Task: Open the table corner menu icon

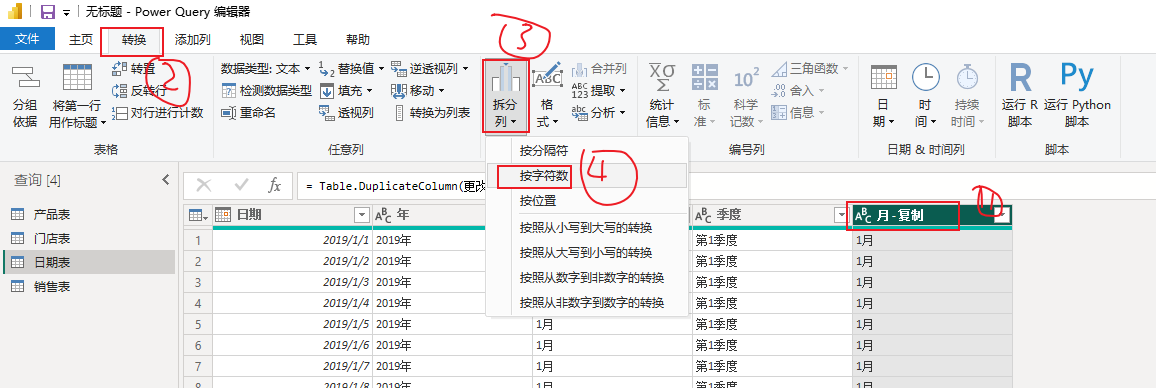Action: pos(198,215)
